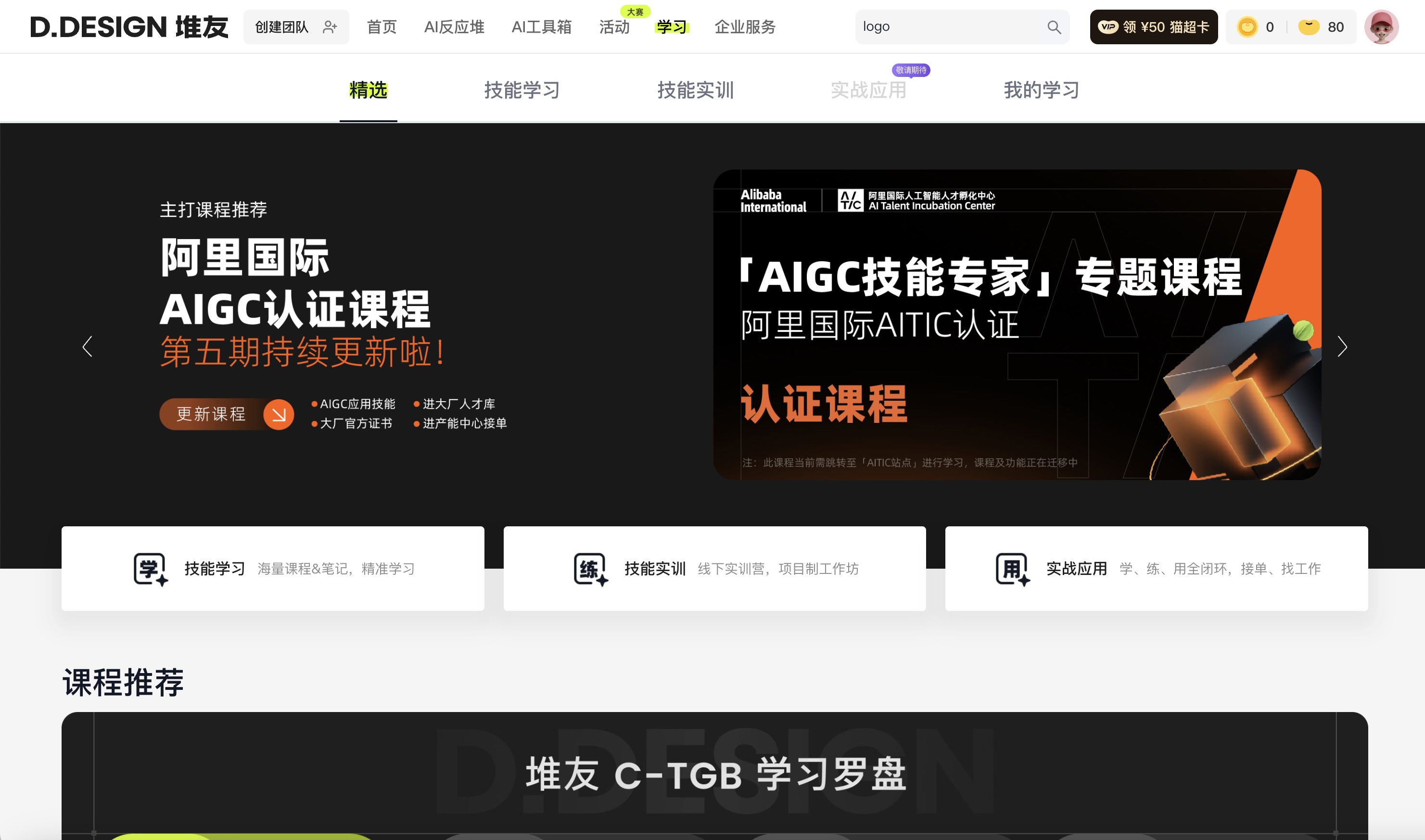This screenshot has width=1425, height=840.
Task: Go to next carousel slide
Action: pos(1342,346)
